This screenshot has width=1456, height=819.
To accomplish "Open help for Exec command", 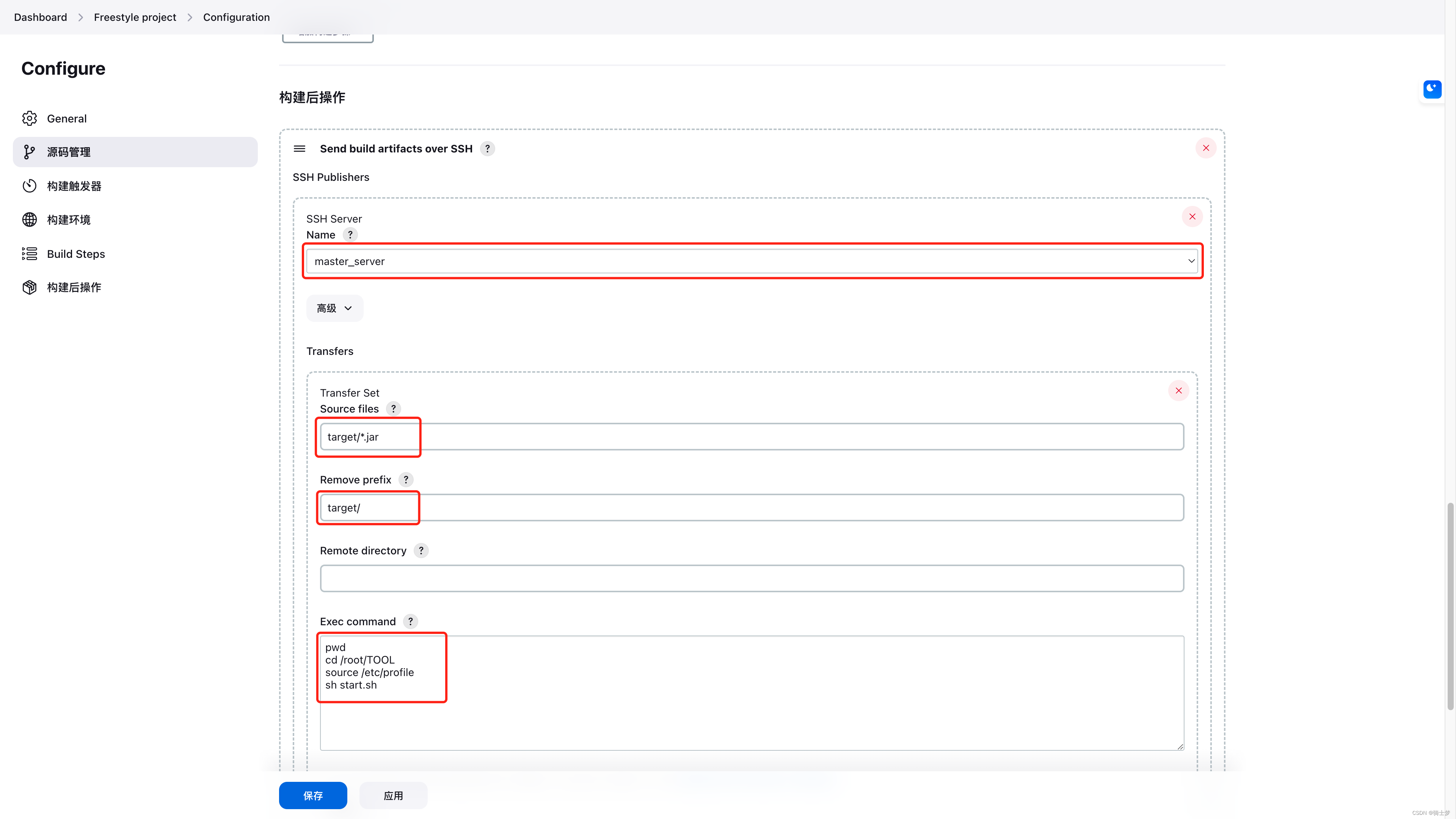I will (410, 622).
